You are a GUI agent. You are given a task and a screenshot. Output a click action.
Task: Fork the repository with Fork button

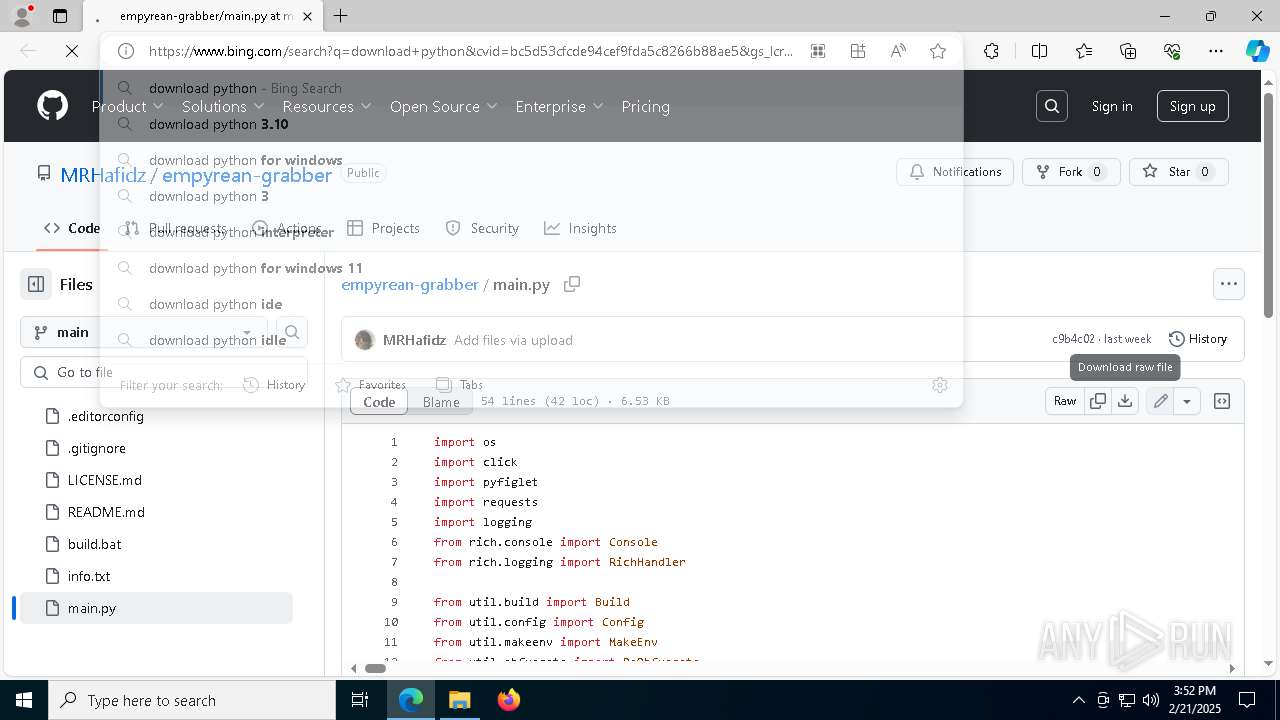(1071, 172)
